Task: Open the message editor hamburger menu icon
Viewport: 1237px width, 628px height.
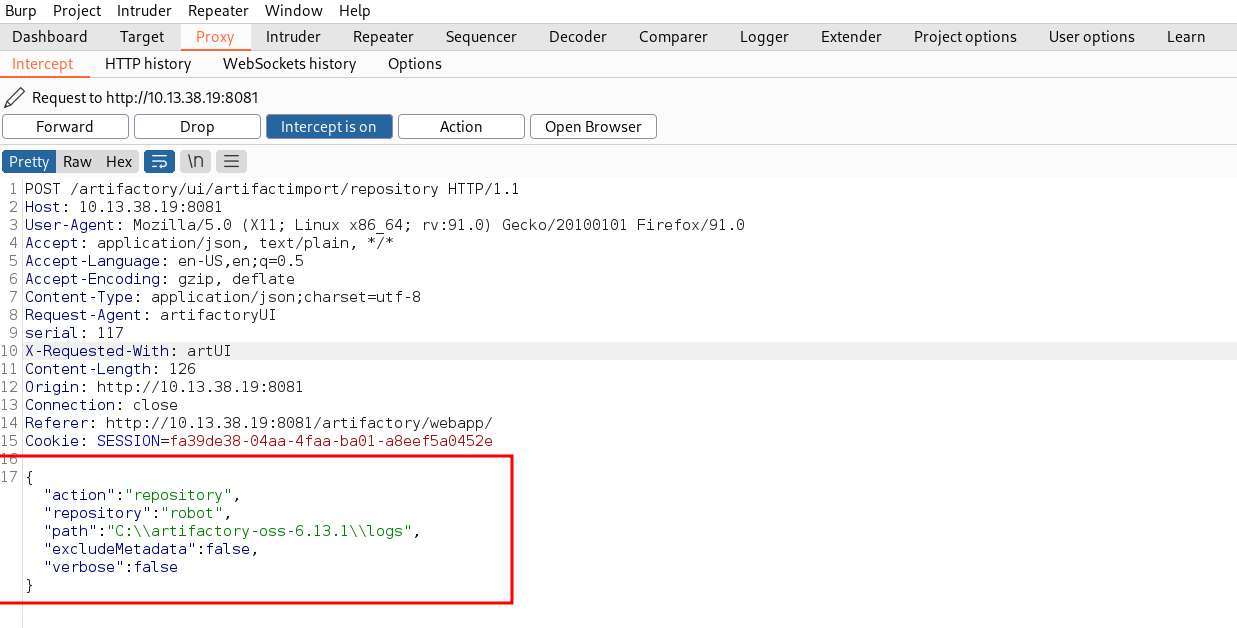Action: point(231,161)
